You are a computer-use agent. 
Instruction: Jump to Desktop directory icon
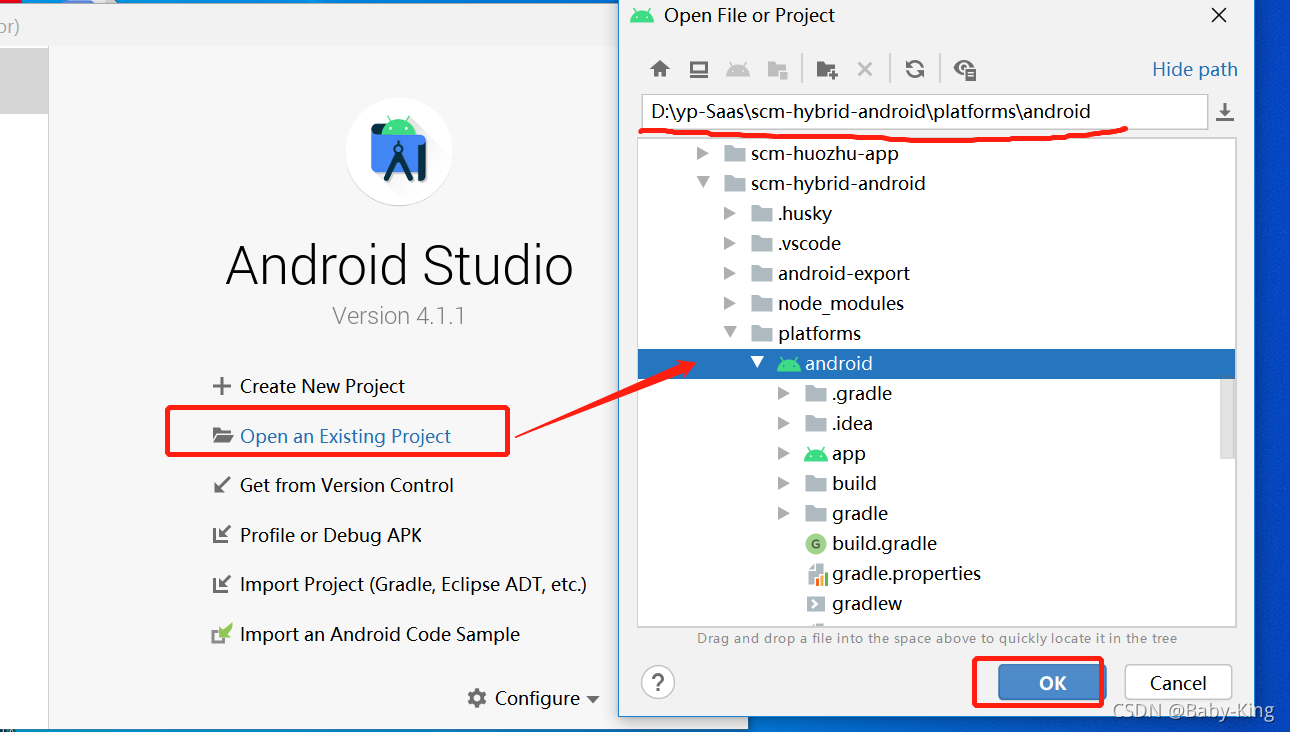(x=699, y=69)
